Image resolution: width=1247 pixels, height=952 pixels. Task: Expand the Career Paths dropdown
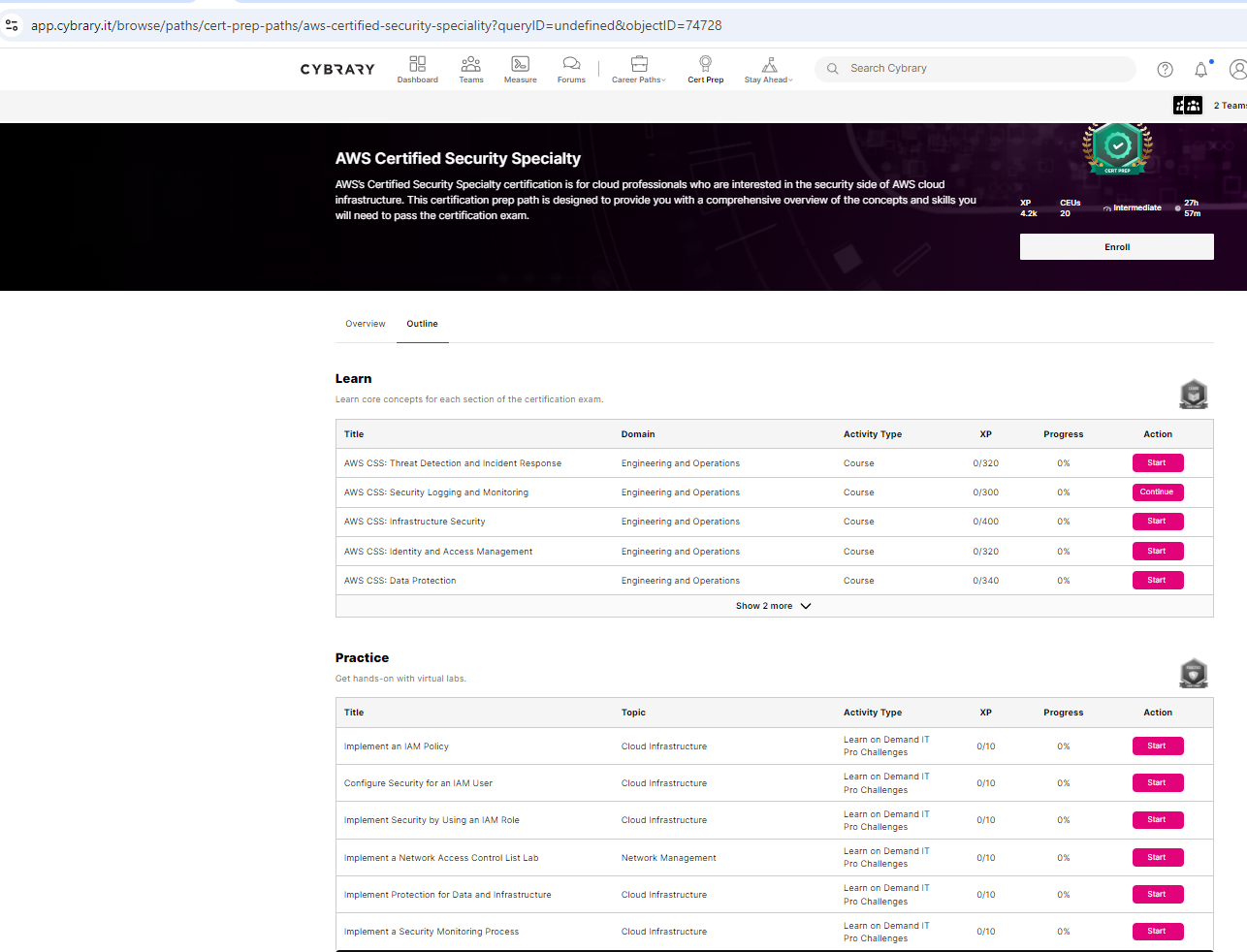click(x=639, y=69)
